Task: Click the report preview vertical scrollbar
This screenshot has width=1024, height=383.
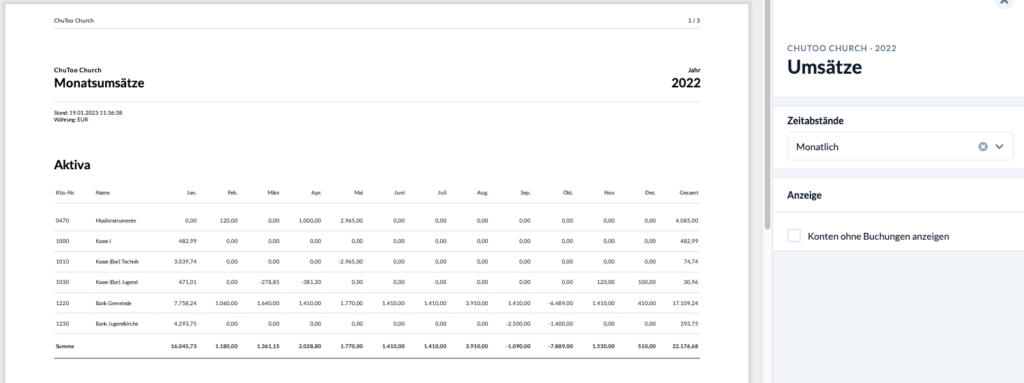Action: (x=767, y=114)
